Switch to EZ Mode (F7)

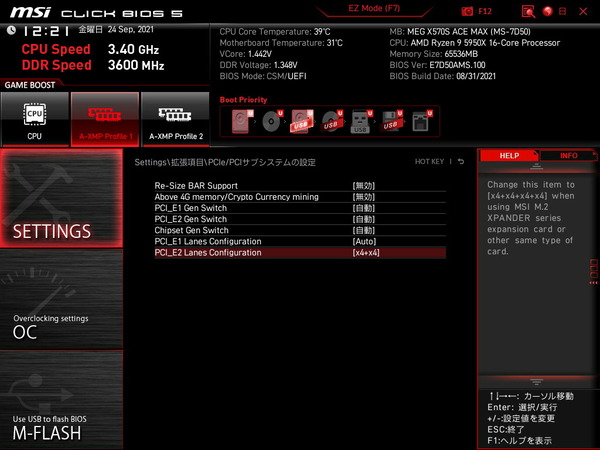[x=374, y=8]
